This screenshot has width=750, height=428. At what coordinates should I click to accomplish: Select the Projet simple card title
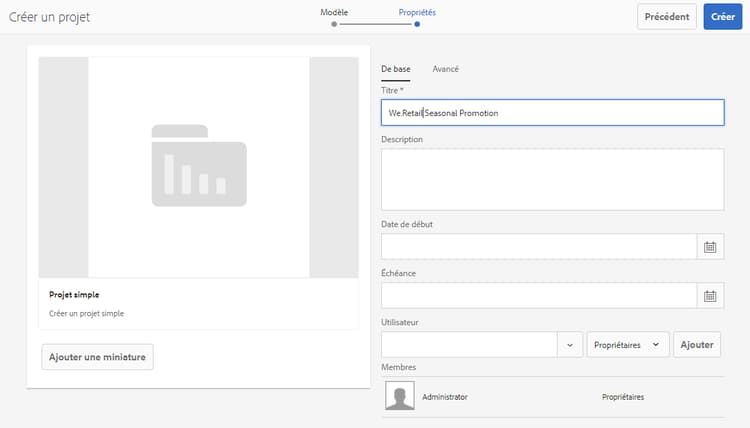tap(74, 295)
